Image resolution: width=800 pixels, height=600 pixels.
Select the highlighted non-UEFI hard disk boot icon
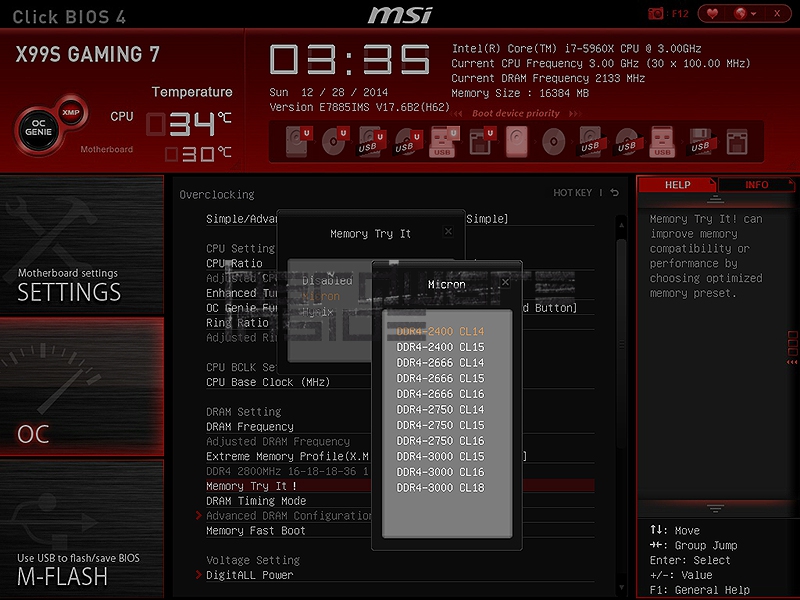click(516, 141)
